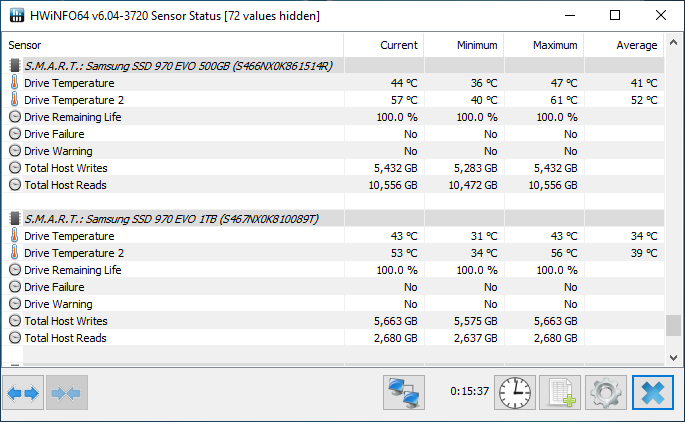Image resolution: width=685 pixels, height=422 pixels.
Task: Click gauge icon of Total Host Reads 10,556 GB
Action: (x=15, y=185)
